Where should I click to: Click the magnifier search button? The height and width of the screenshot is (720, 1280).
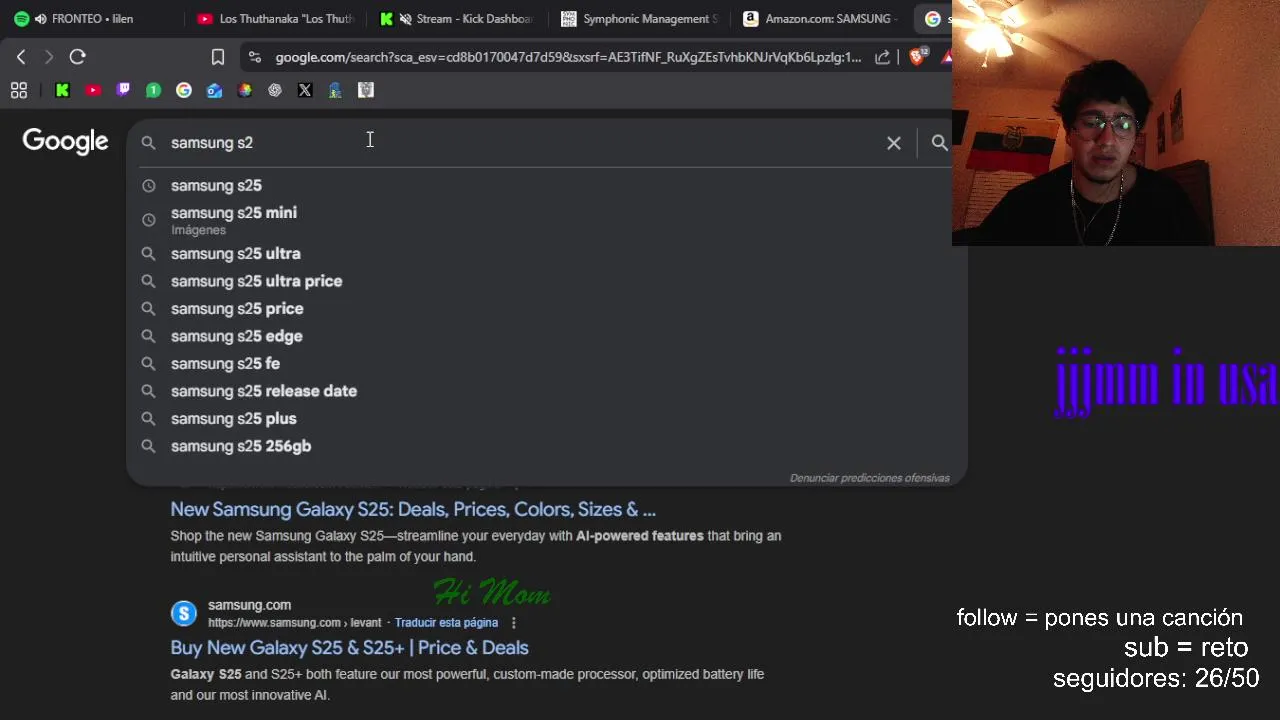pos(939,143)
